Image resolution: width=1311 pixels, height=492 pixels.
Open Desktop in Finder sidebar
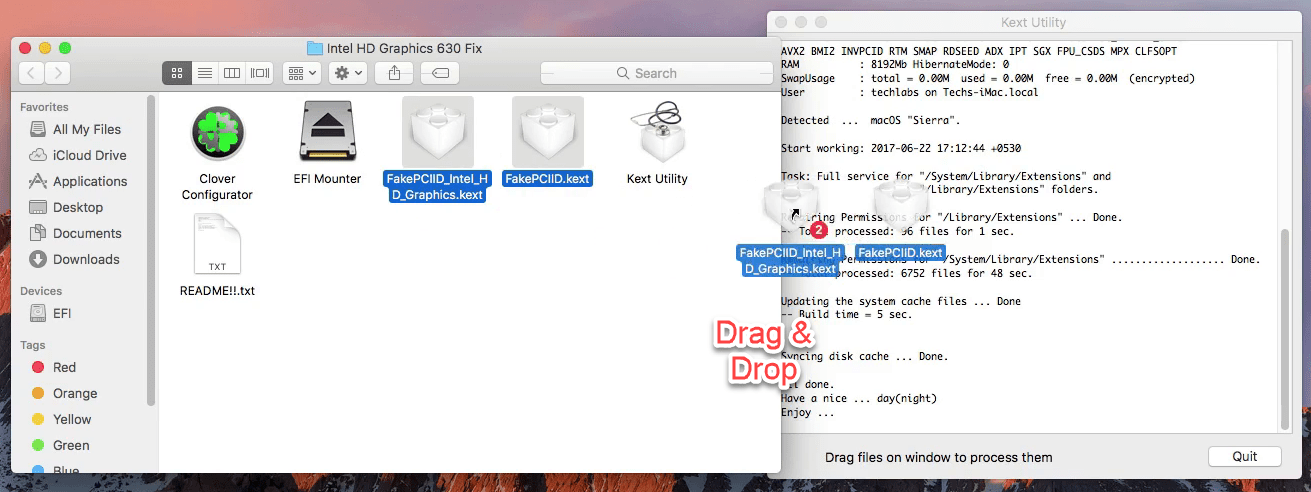pyautogui.click(x=66, y=207)
